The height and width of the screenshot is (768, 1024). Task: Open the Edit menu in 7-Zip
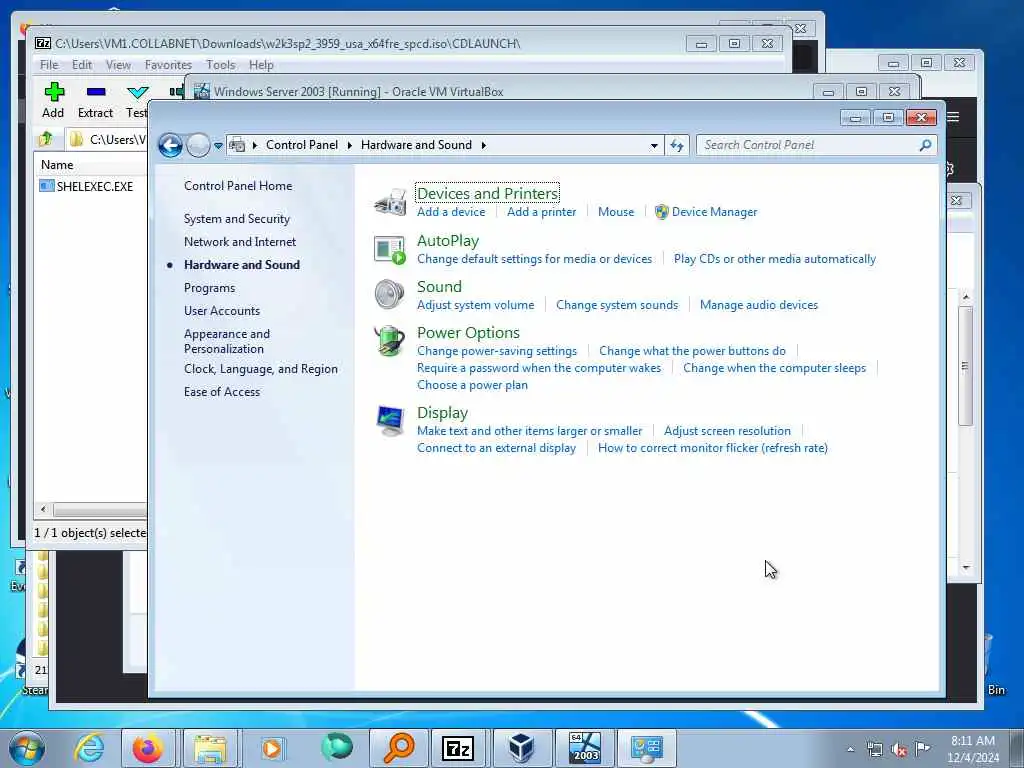(82, 65)
